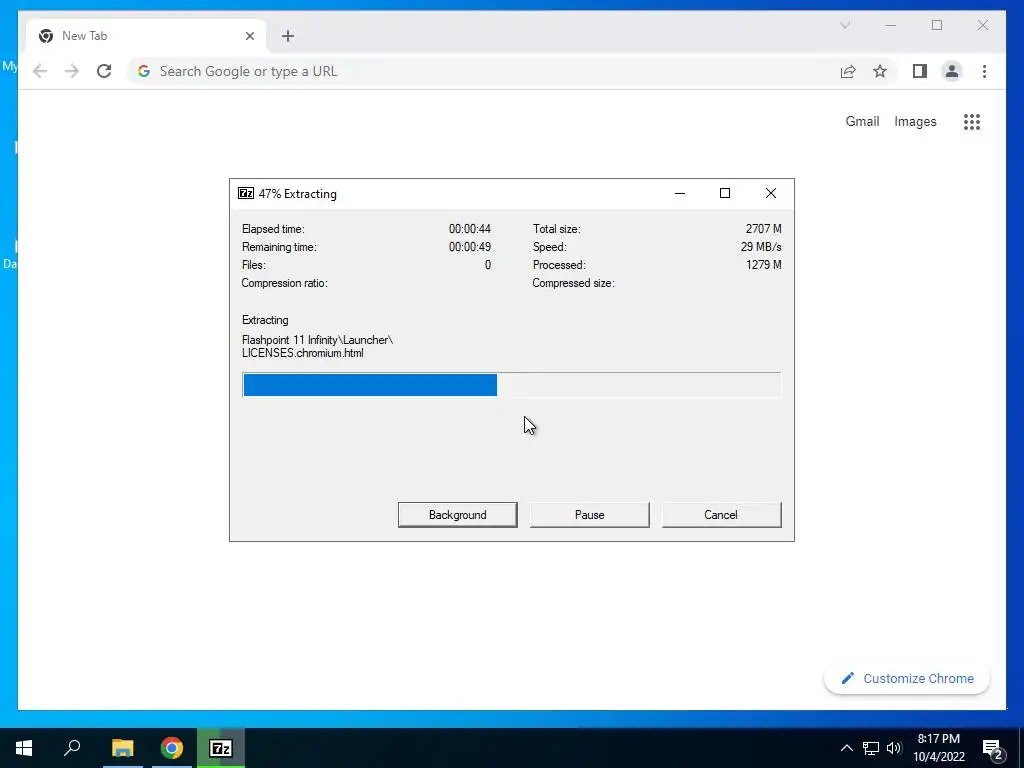Viewport: 1024px width, 768px height.
Task: Open Images link
Action: tap(915, 121)
